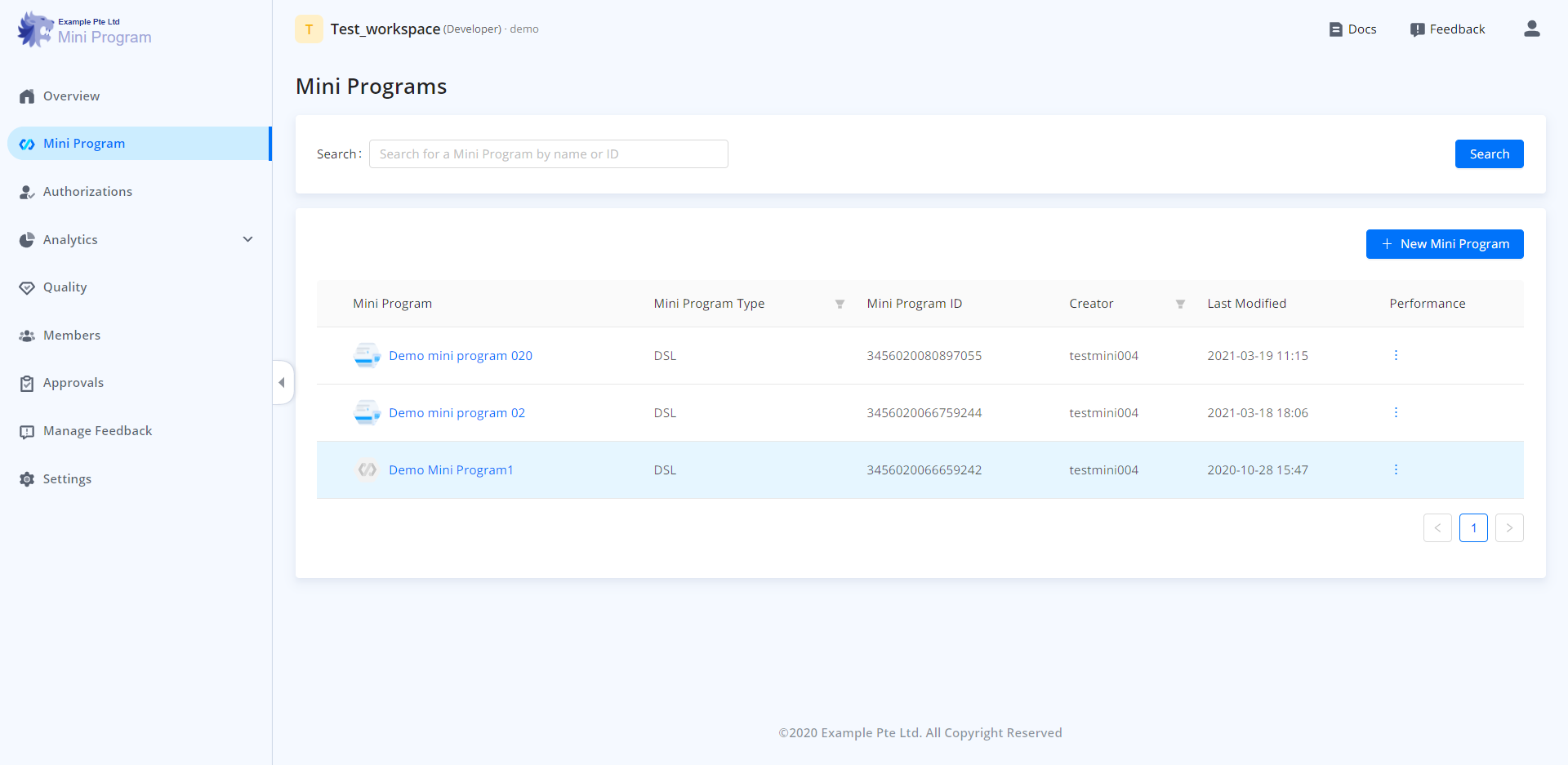Click the Test_workspace 'T' avatar icon
This screenshot has height=765, width=1568.
(x=309, y=29)
